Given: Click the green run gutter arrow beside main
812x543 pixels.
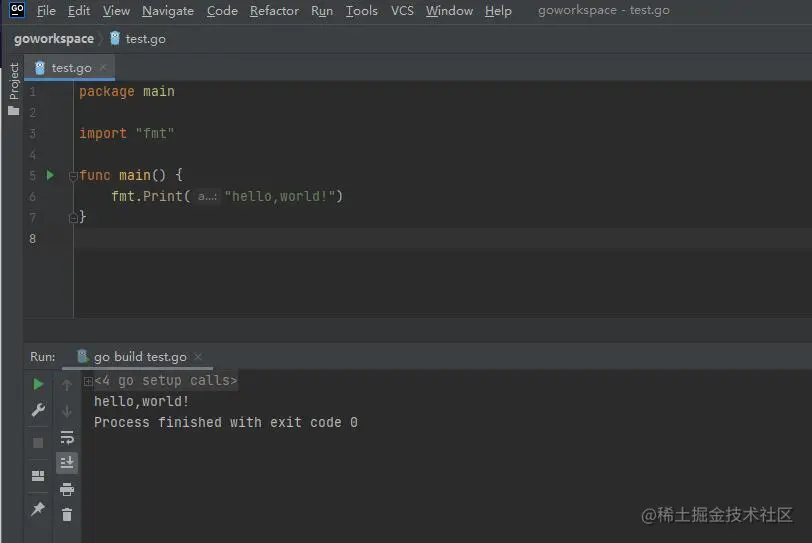Looking at the screenshot, I should point(50,175).
